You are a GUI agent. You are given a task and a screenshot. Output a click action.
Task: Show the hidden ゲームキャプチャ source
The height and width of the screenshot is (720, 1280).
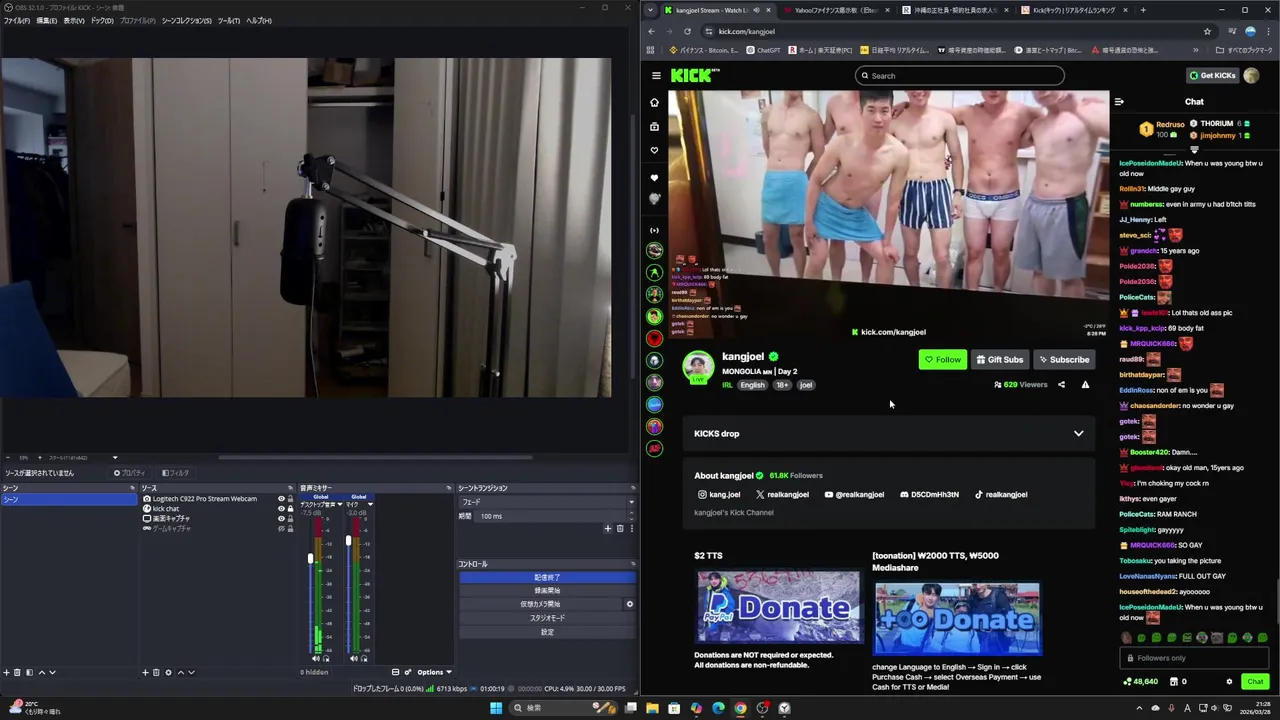[x=281, y=528]
